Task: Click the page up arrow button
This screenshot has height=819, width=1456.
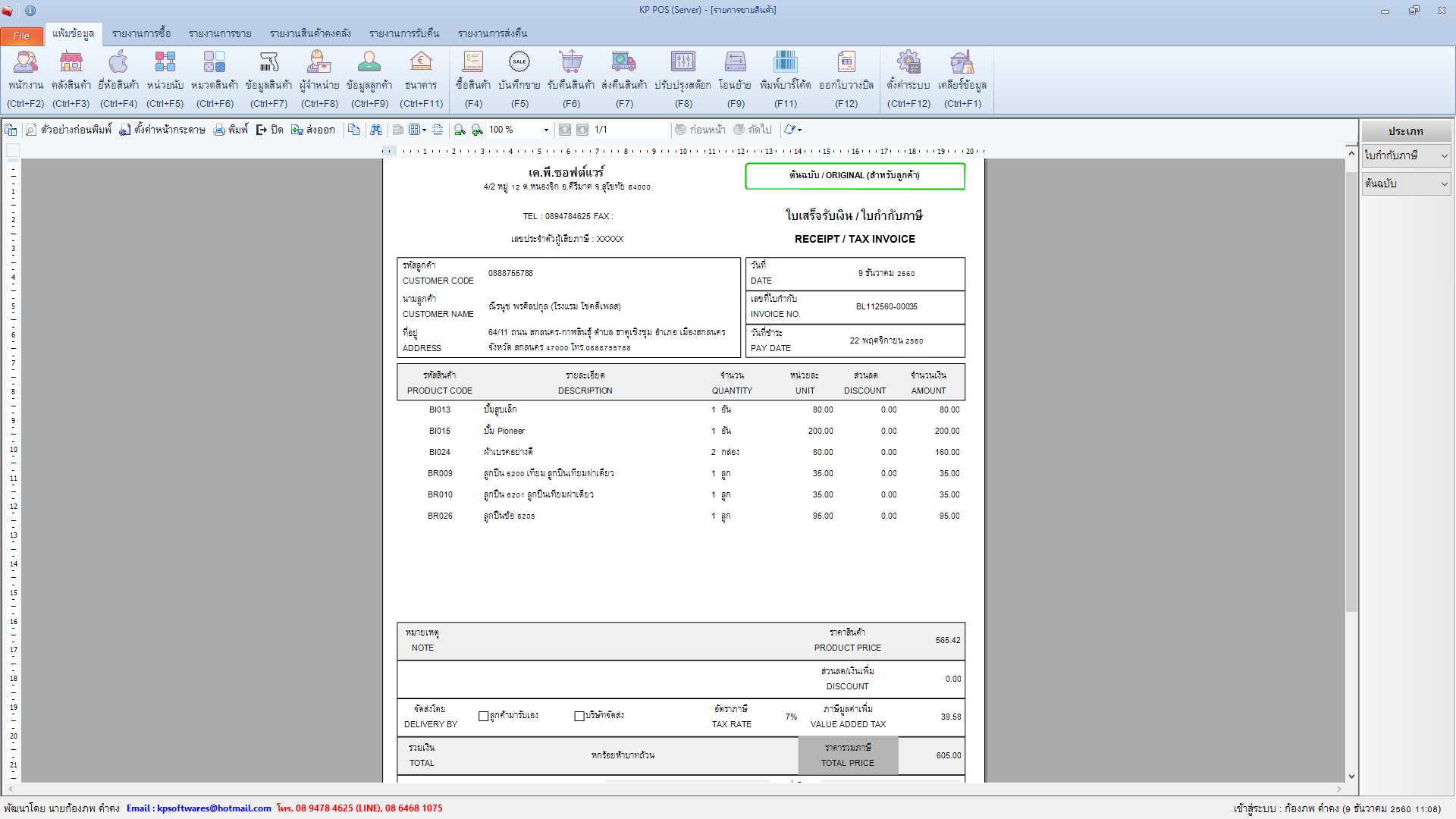Action: (x=565, y=130)
